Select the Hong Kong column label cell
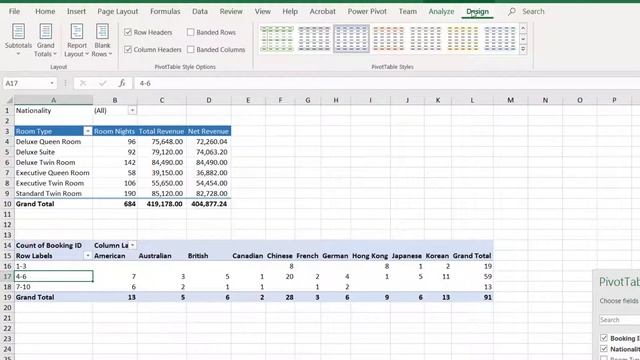 click(x=370, y=256)
